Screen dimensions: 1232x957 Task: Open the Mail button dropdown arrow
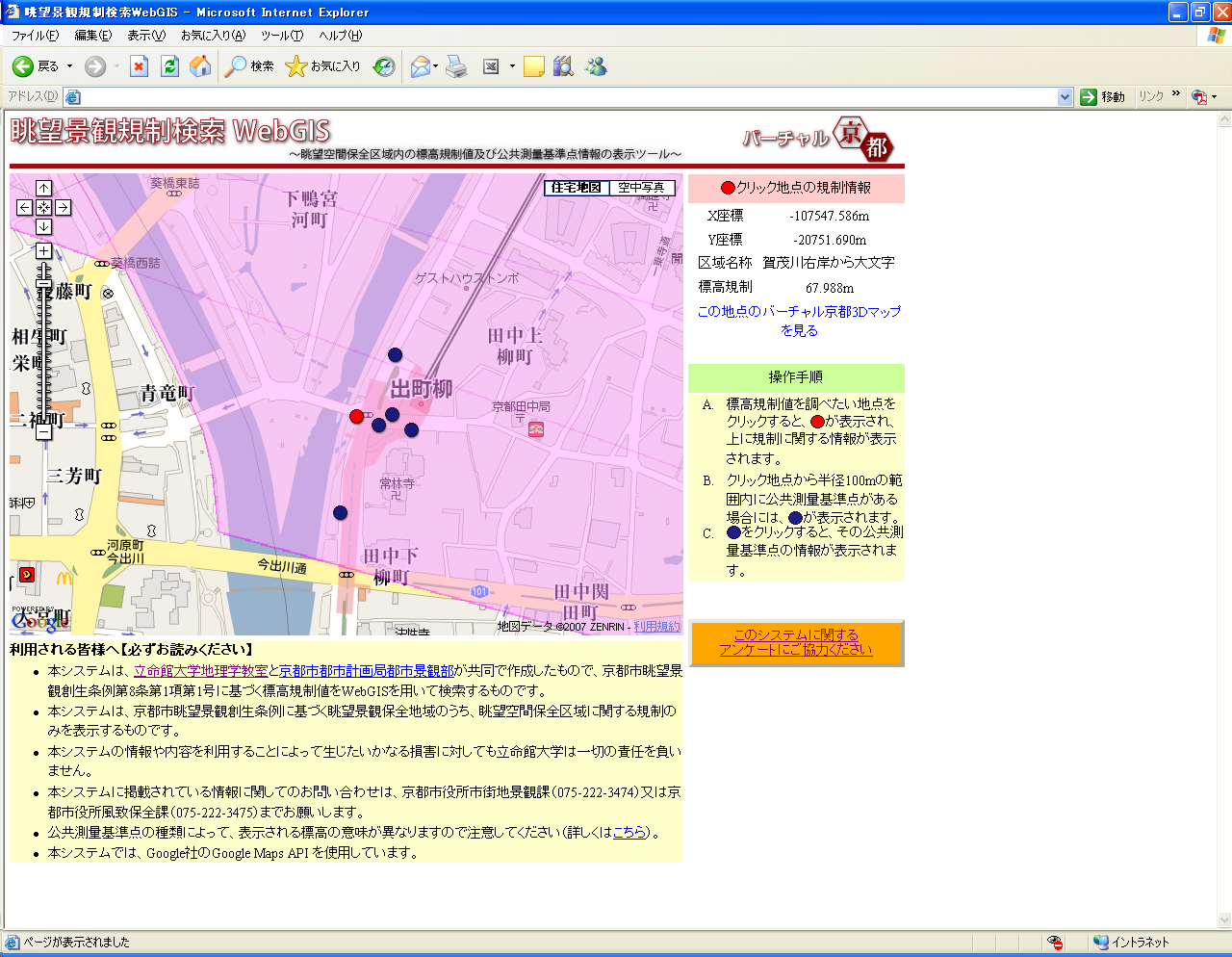[x=436, y=66]
